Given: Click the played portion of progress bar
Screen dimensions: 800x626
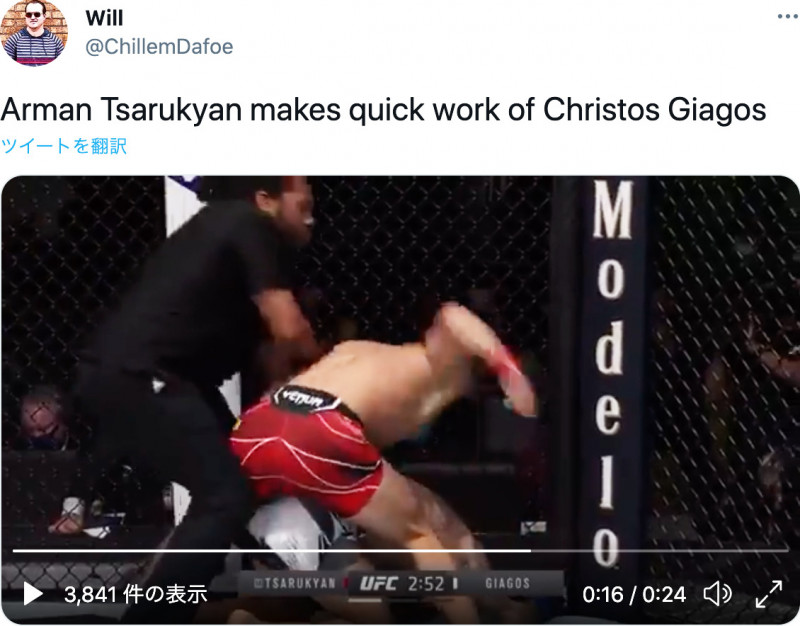Looking at the screenshot, I should [x=271, y=550].
